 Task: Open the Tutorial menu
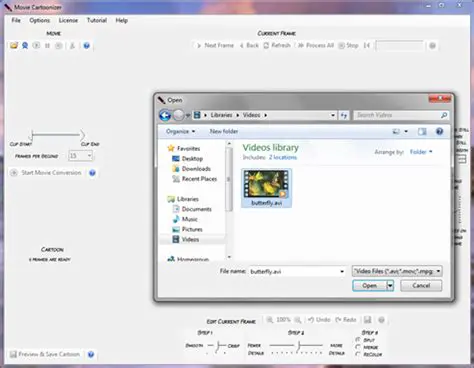click(97, 20)
